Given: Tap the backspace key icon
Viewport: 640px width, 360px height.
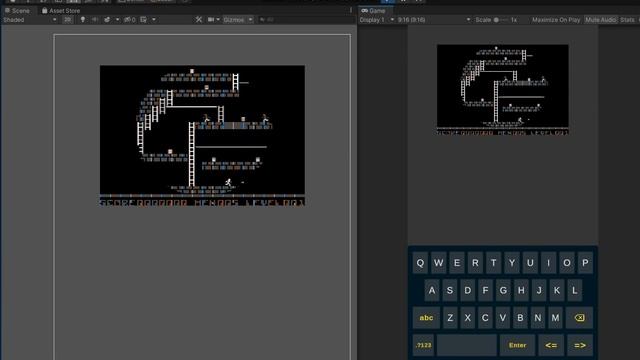Looking at the screenshot, I should (580, 318).
